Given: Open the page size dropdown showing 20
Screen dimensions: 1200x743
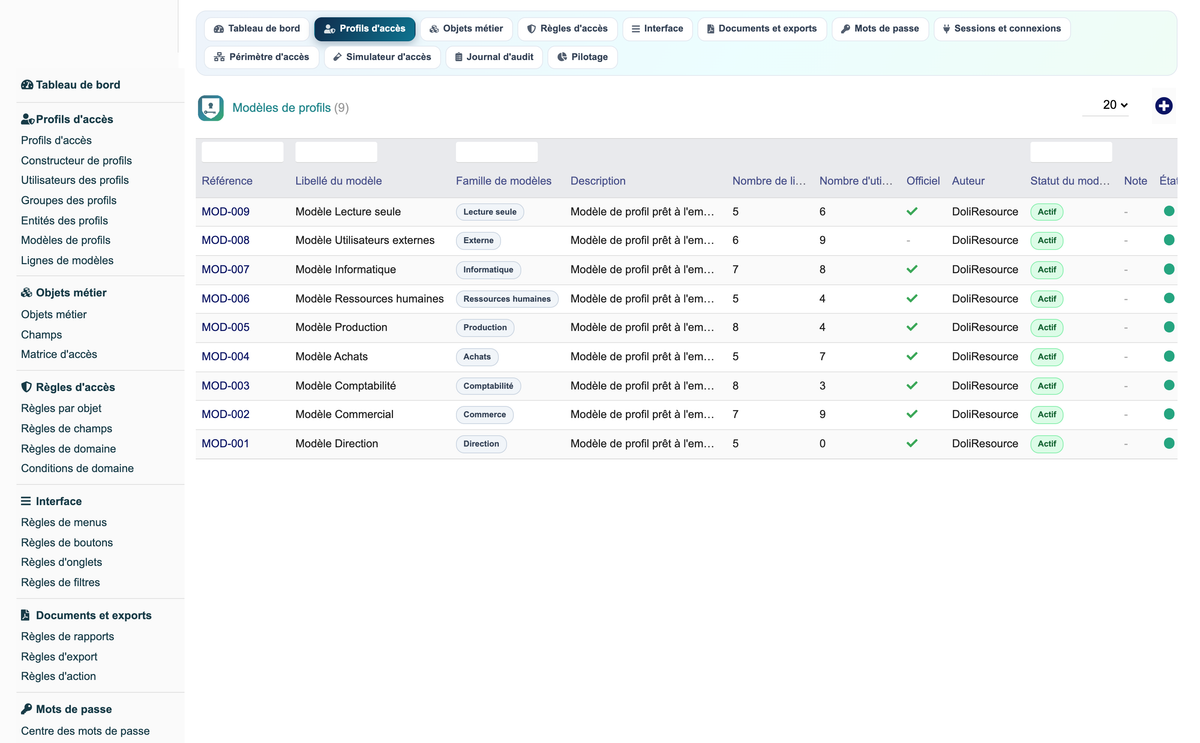Looking at the screenshot, I should [x=1106, y=105].
